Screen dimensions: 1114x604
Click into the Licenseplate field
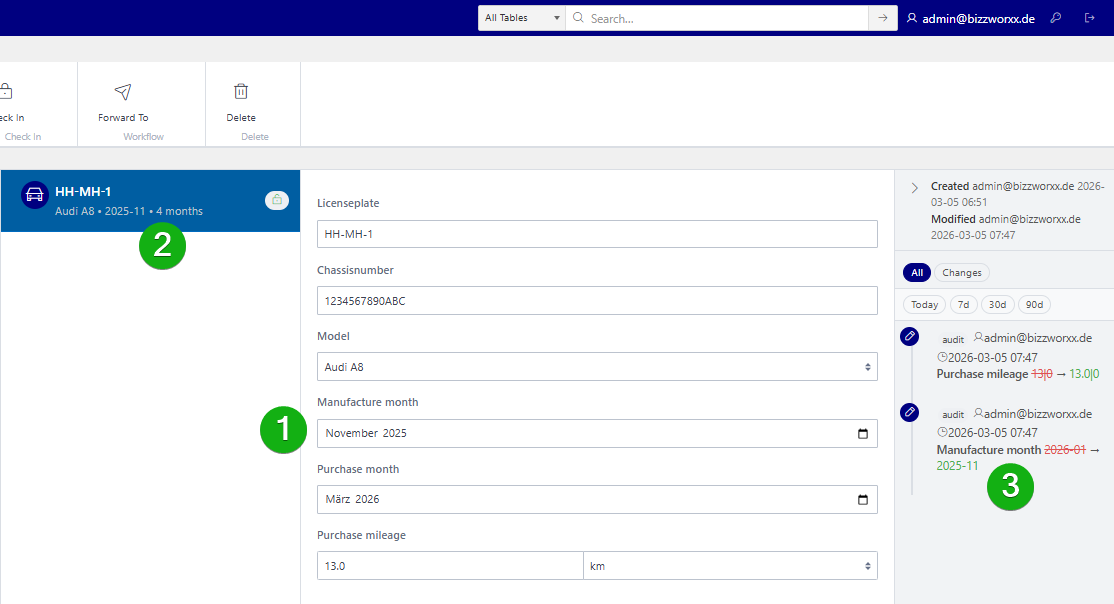597,234
